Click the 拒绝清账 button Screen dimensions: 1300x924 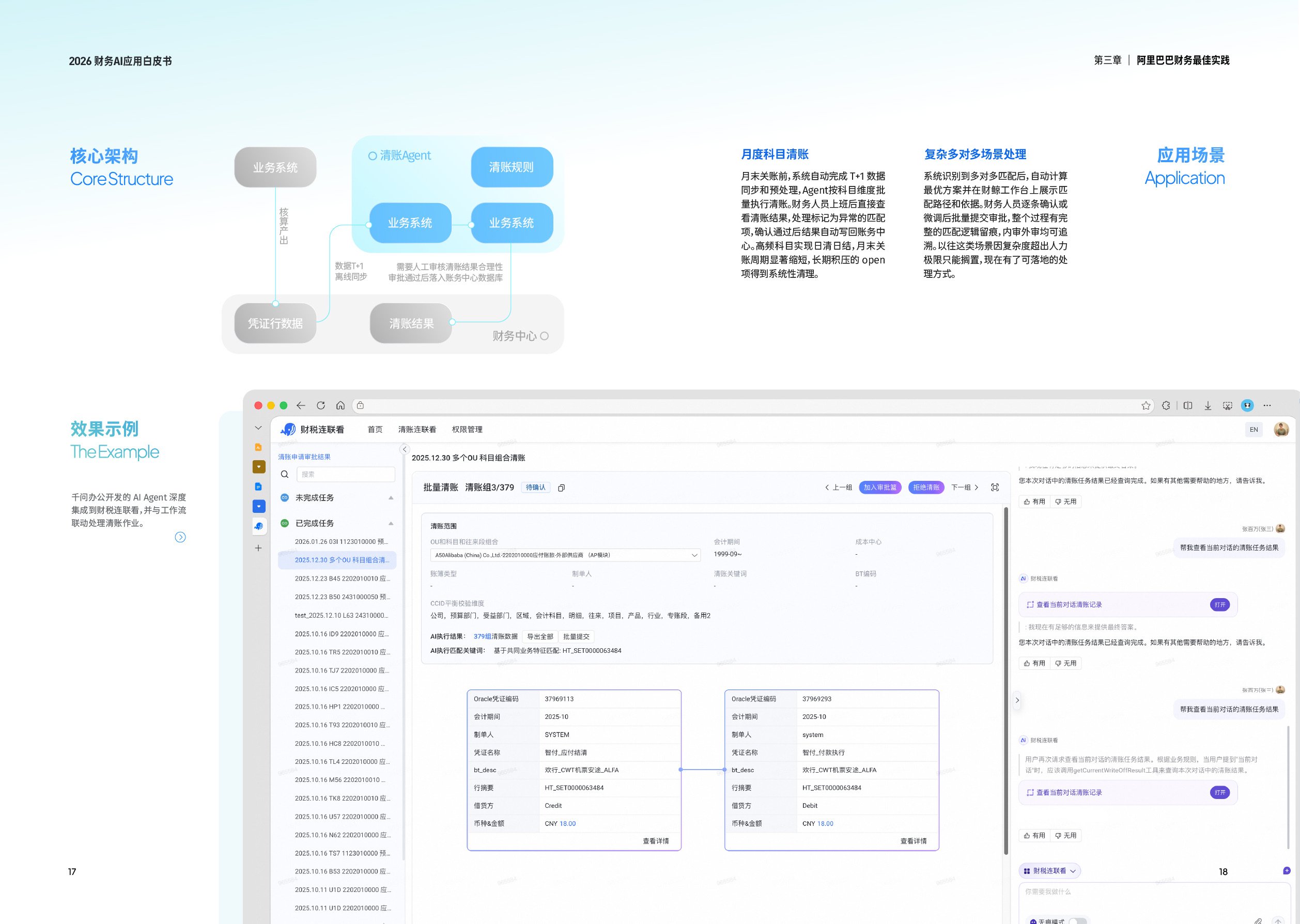coord(926,487)
